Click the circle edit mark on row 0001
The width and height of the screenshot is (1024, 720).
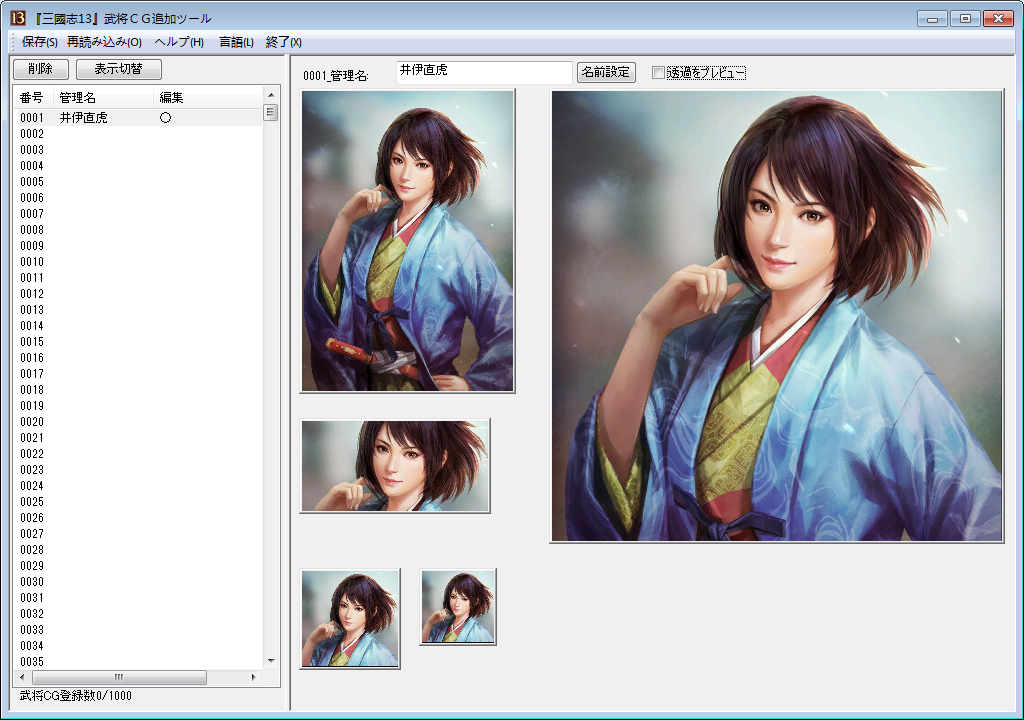coord(165,118)
